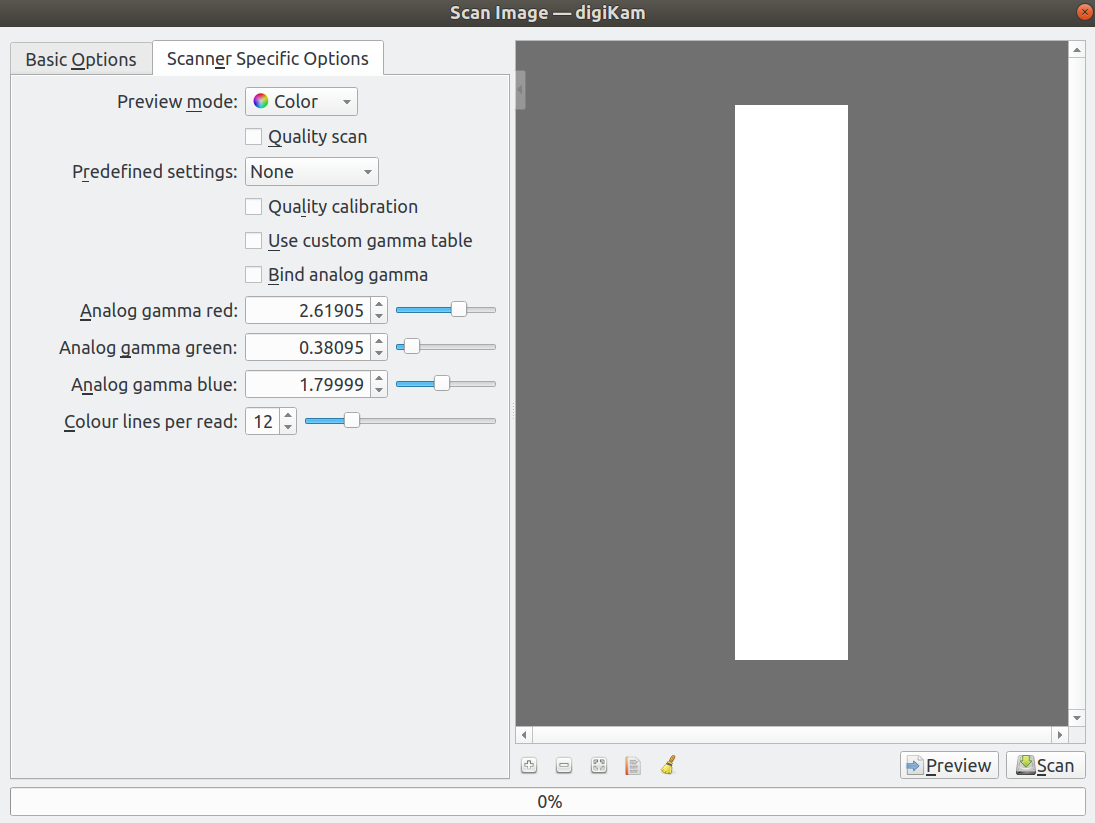Increase Analog gamma red with up arrow
The height and width of the screenshot is (823, 1095).
[x=378, y=305]
